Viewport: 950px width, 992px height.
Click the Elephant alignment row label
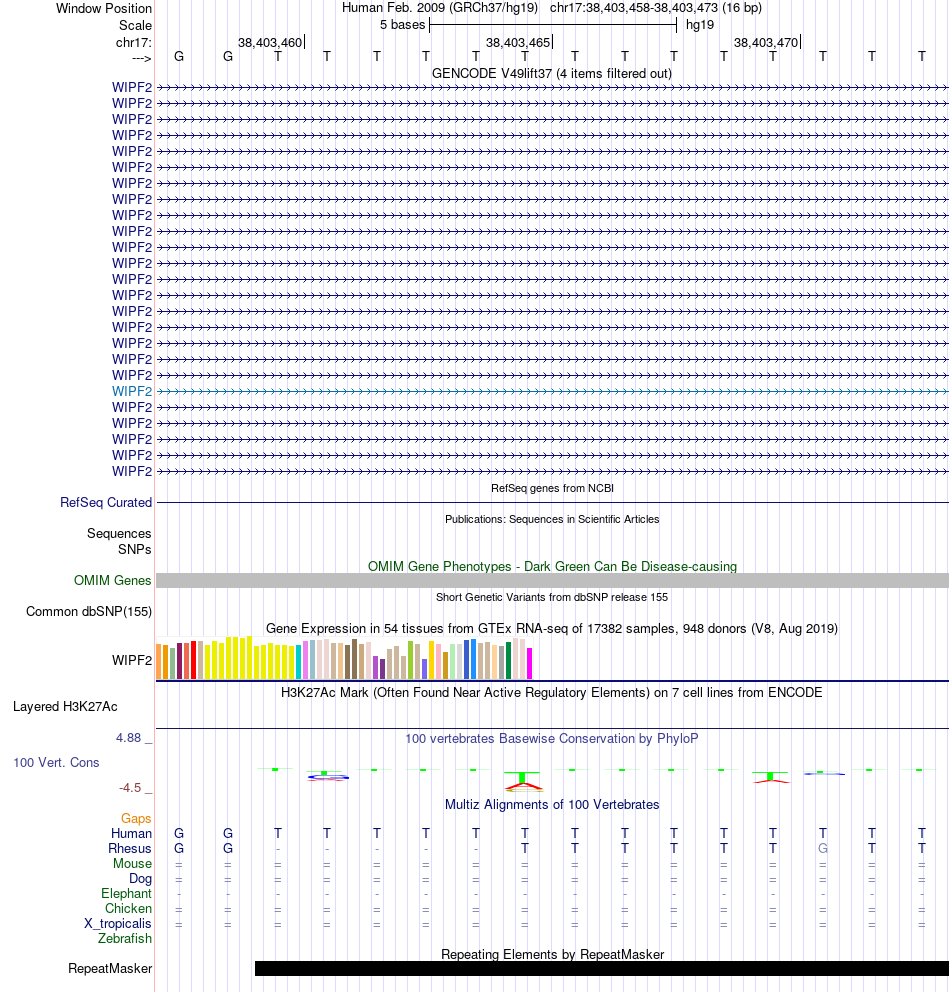[x=126, y=893]
